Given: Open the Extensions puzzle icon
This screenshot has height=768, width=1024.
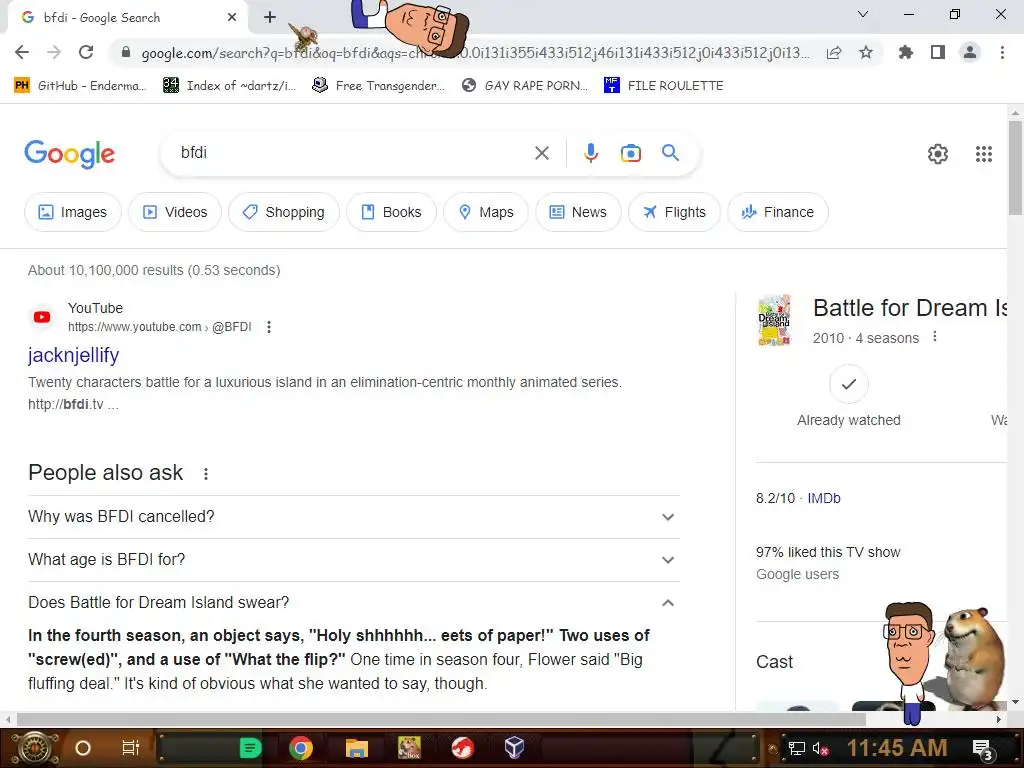Looking at the screenshot, I should click(905, 52).
